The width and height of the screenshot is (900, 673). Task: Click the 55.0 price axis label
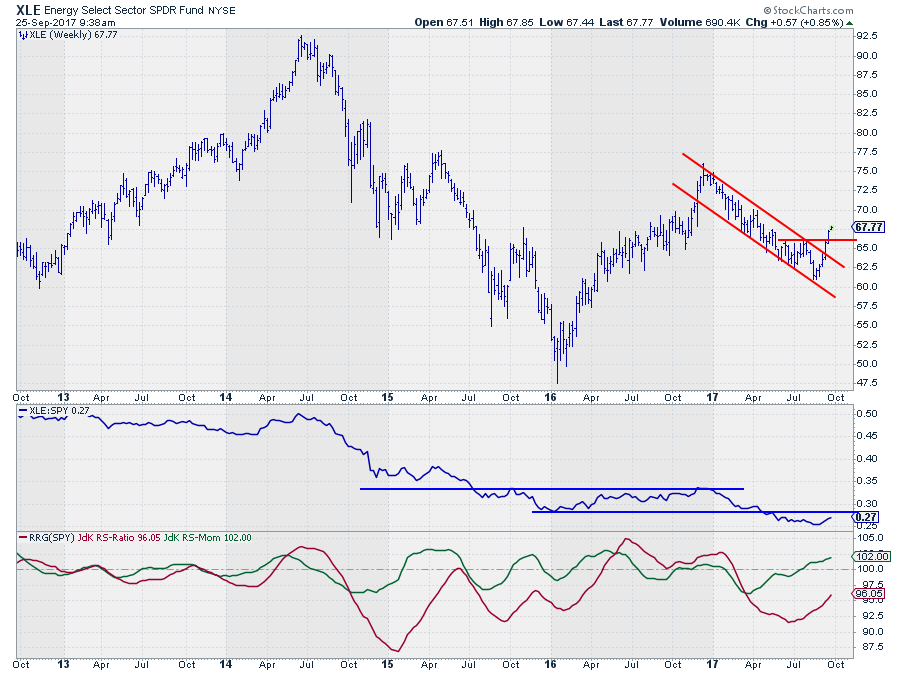click(867, 325)
